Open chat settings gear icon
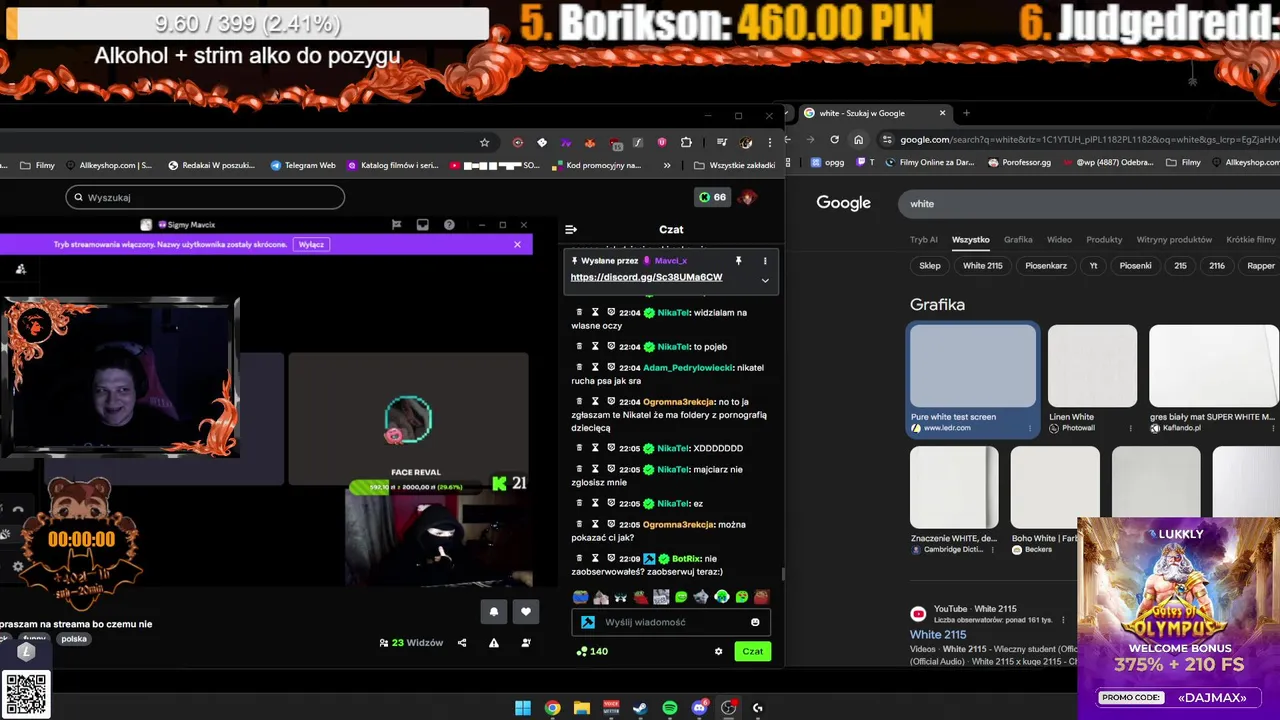 (718, 651)
